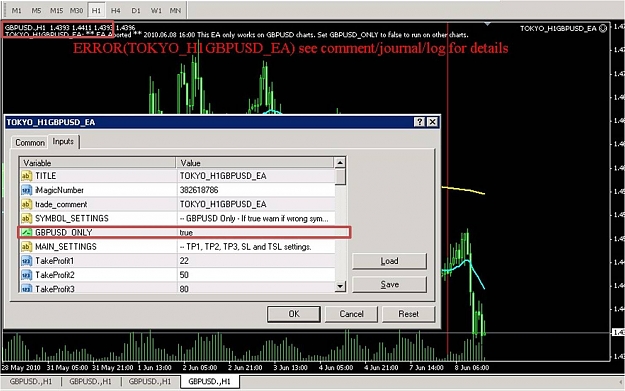Screen dimensions: 625x391
Task: Click the 28 May 2010 time axis label
Action: tap(22, 367)
